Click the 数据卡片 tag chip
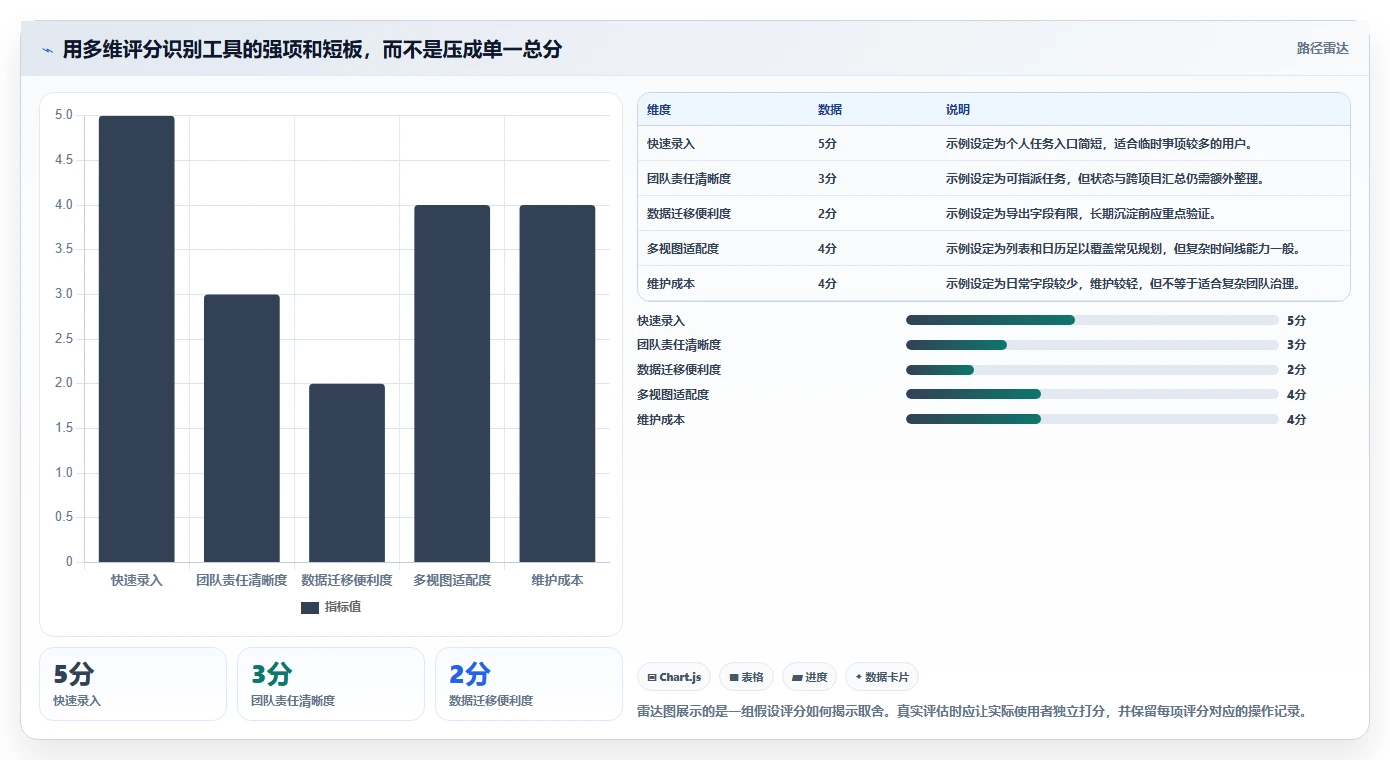 click(x=881, y=677)
